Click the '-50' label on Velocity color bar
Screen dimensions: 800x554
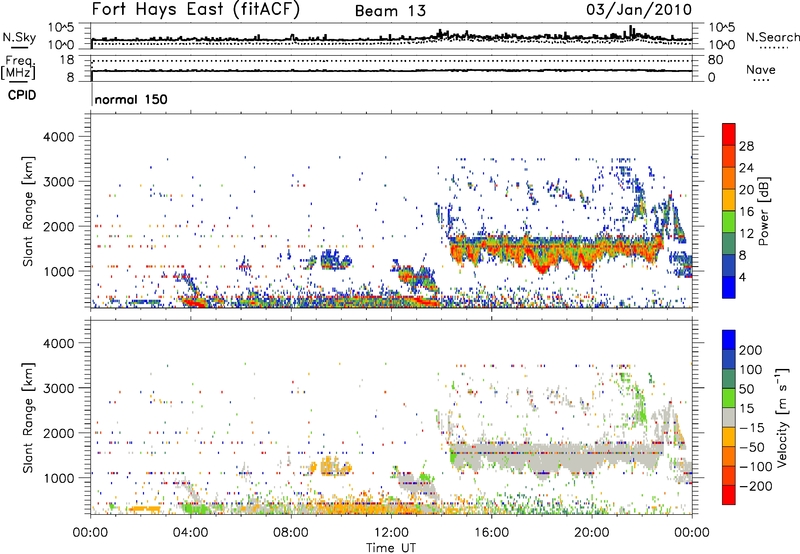(x=752, y=447)
